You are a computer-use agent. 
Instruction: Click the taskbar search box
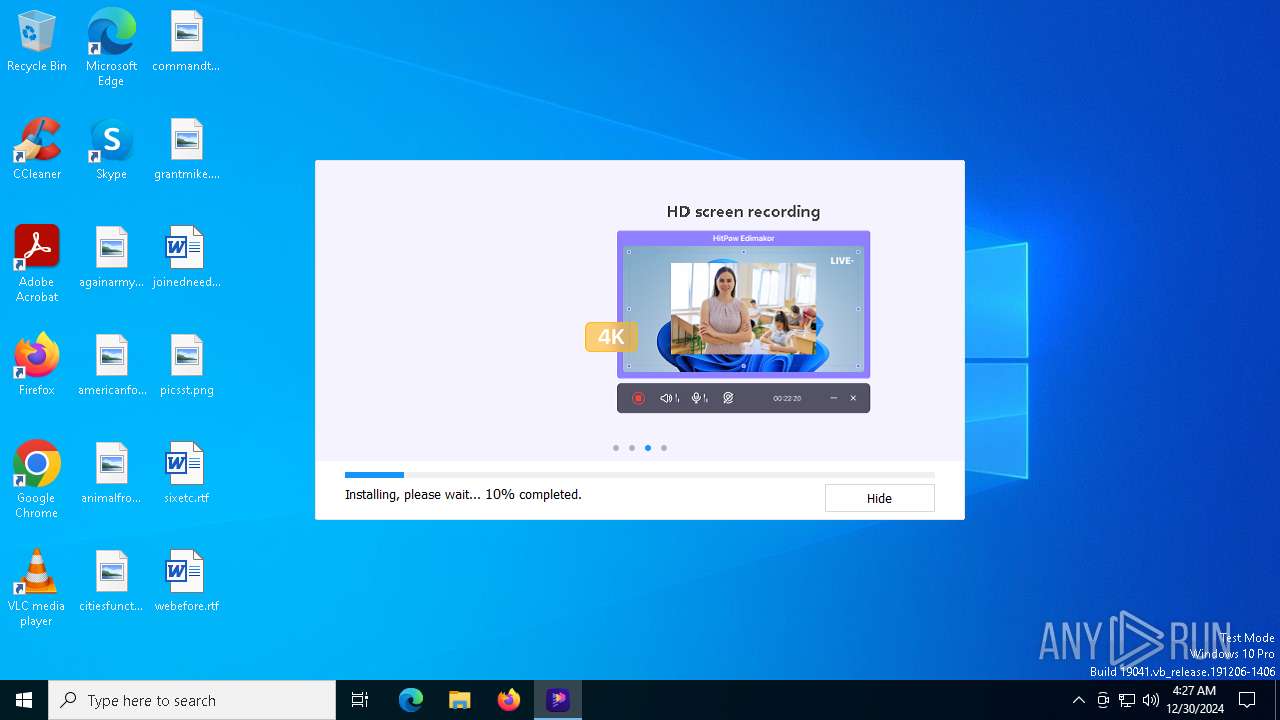pyautogui.click(x=192, y=700)
